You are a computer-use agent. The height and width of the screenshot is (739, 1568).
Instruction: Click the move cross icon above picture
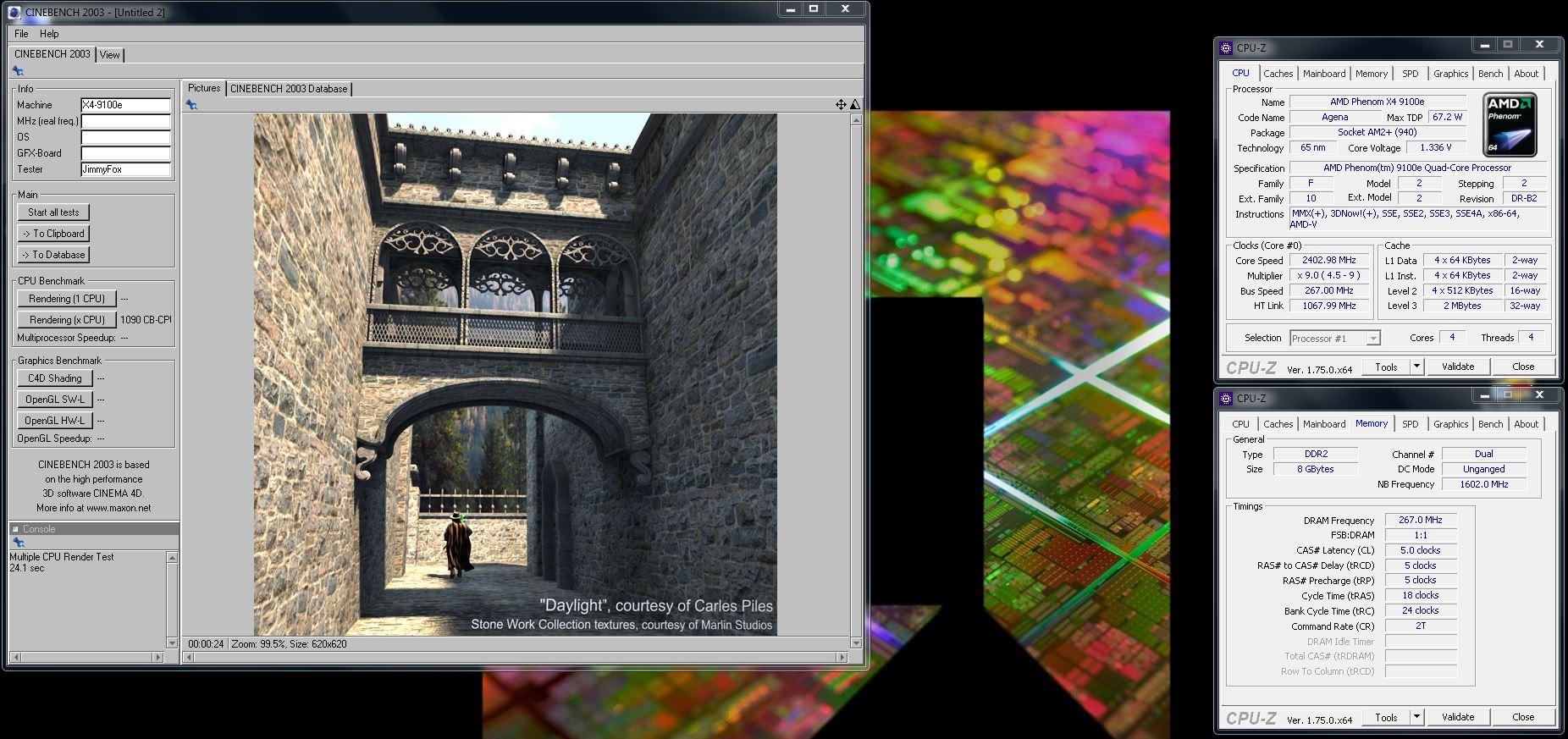point(841,105)
